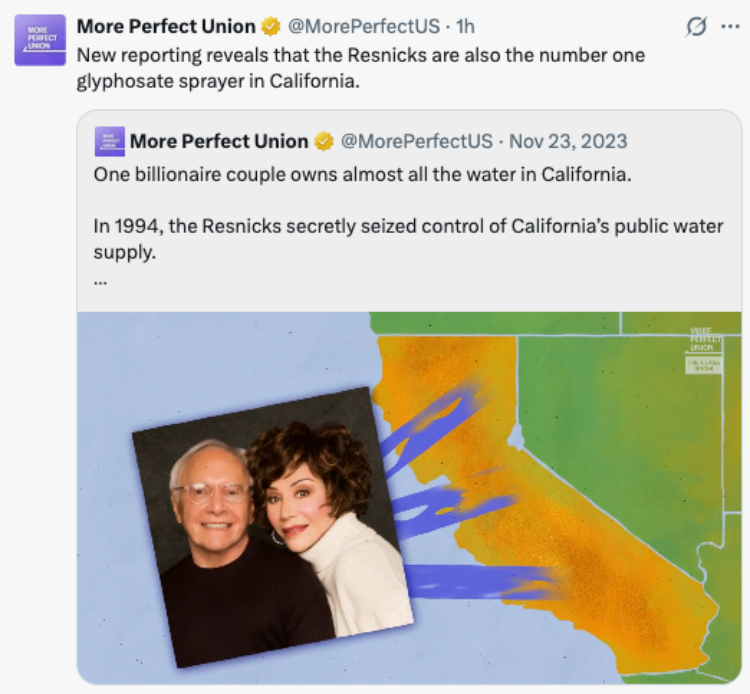The height and width of the screenshot is (694, 750).
Task: Expand the quoted post's truncated text ellipsis
Action: 100,282
